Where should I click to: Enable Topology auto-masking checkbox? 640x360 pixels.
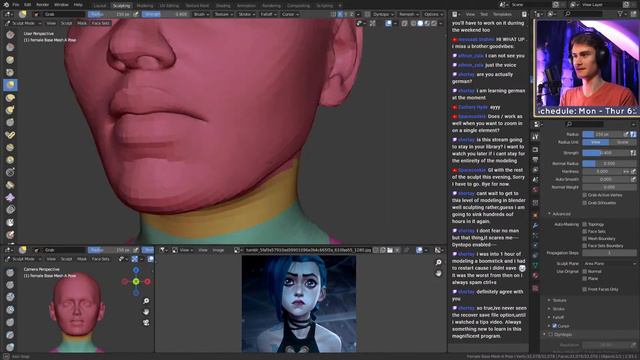584,224
